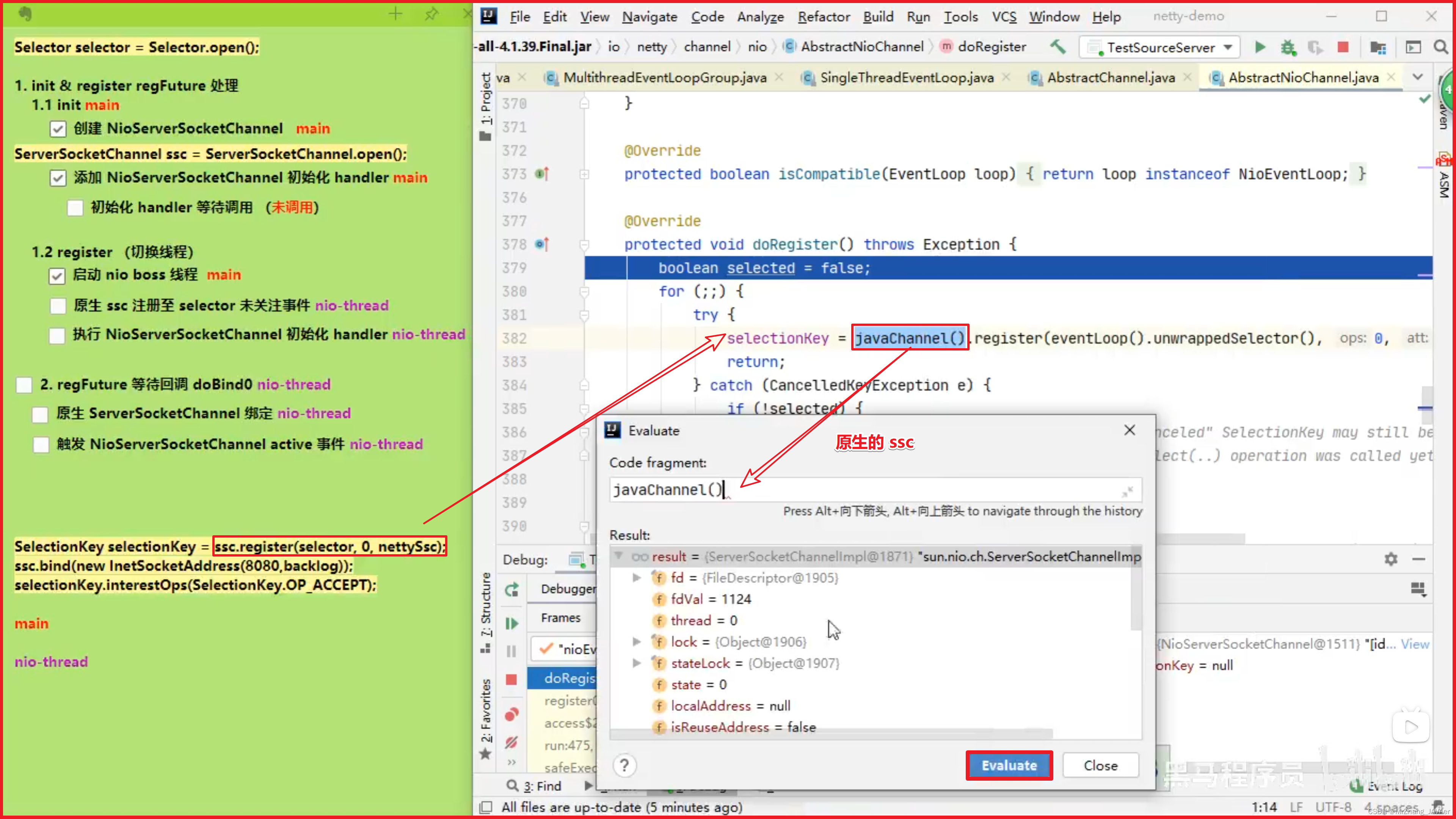Close the Evaluate dialog with X

coord(1129,430)
